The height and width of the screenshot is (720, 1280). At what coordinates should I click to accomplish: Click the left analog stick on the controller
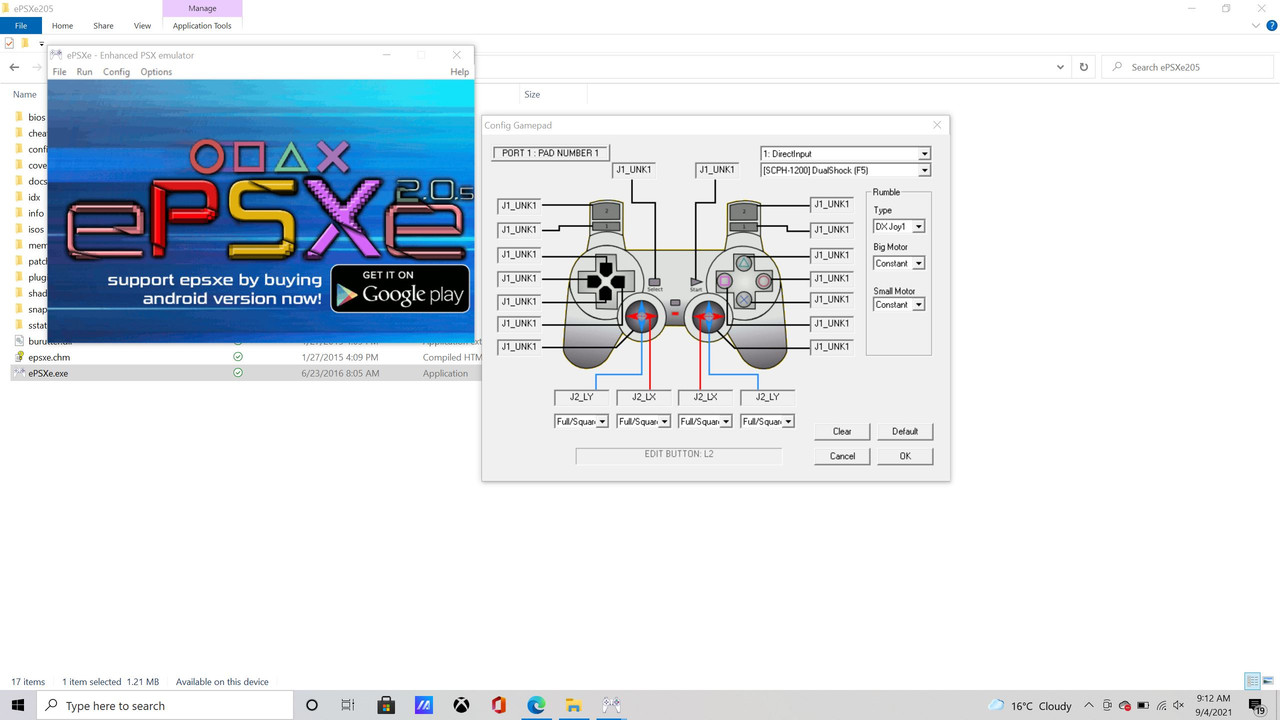point(642,317)
